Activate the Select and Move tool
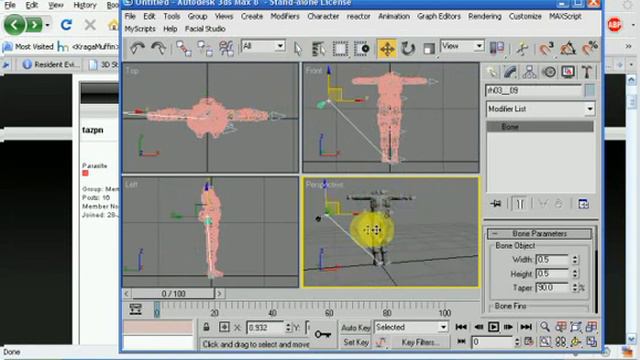 coord(387,49)
